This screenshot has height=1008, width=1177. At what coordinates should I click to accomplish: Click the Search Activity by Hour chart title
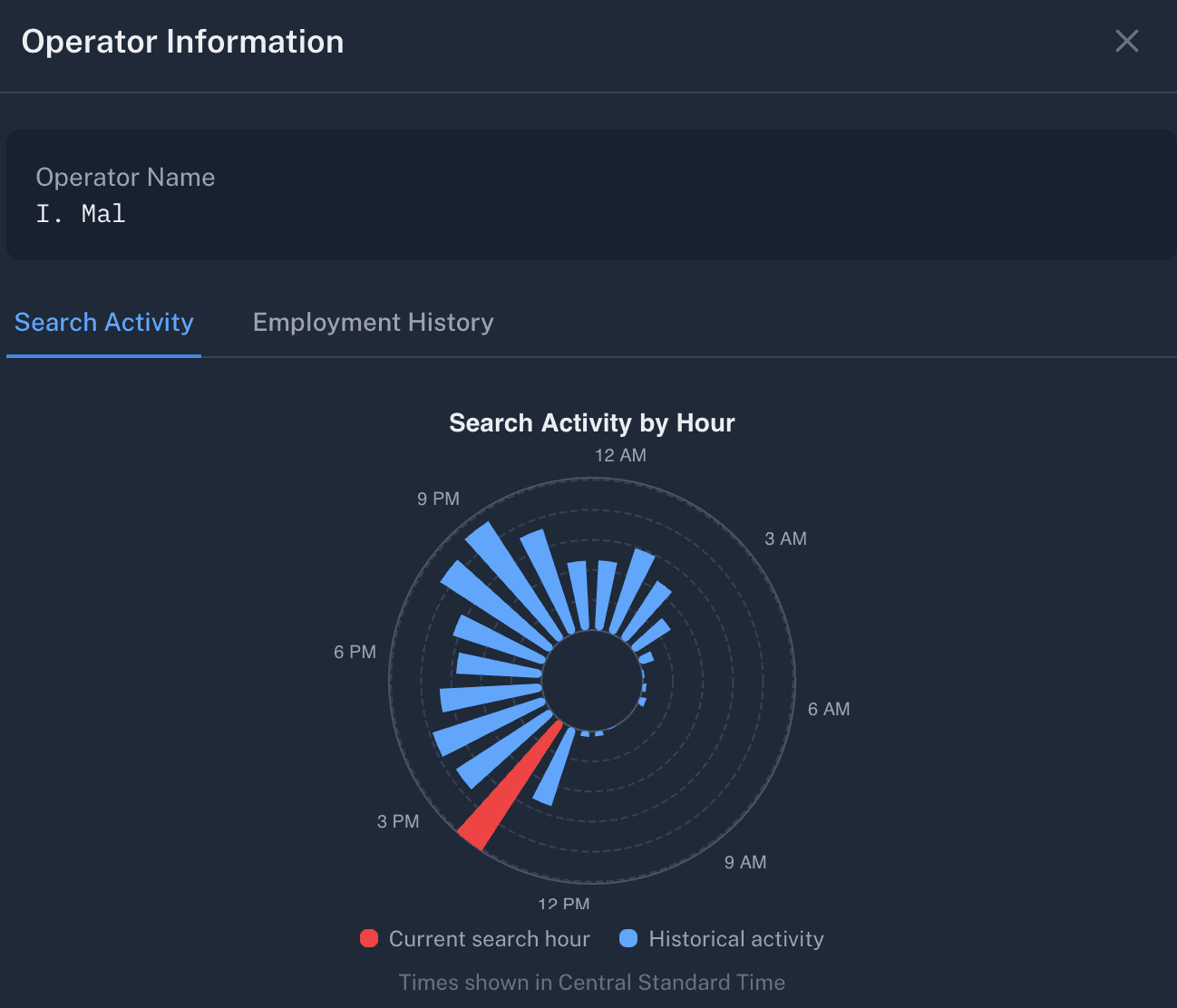point(591,423)
